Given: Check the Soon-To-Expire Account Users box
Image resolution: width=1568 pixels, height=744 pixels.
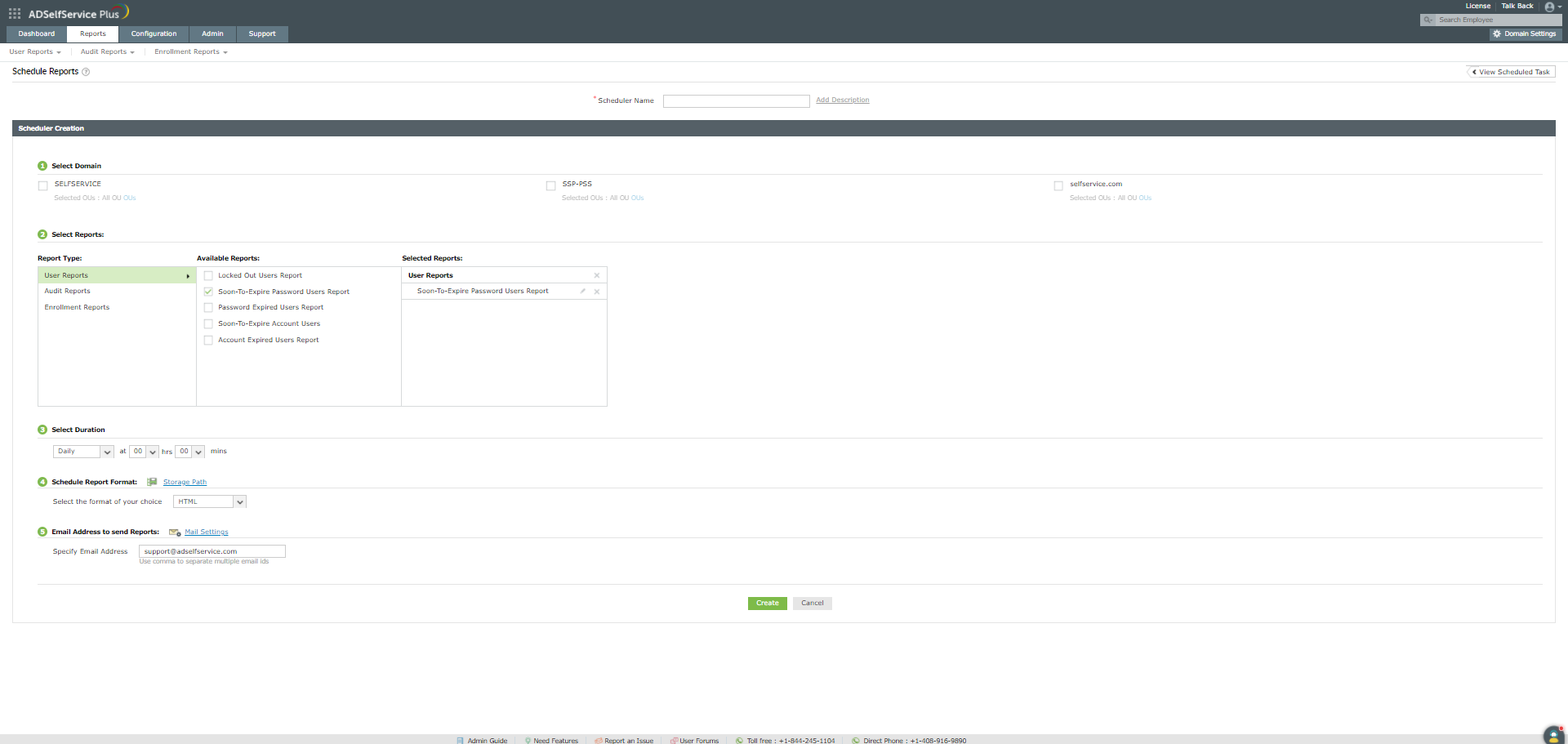Looking at the screenshot, I should 208,324.
